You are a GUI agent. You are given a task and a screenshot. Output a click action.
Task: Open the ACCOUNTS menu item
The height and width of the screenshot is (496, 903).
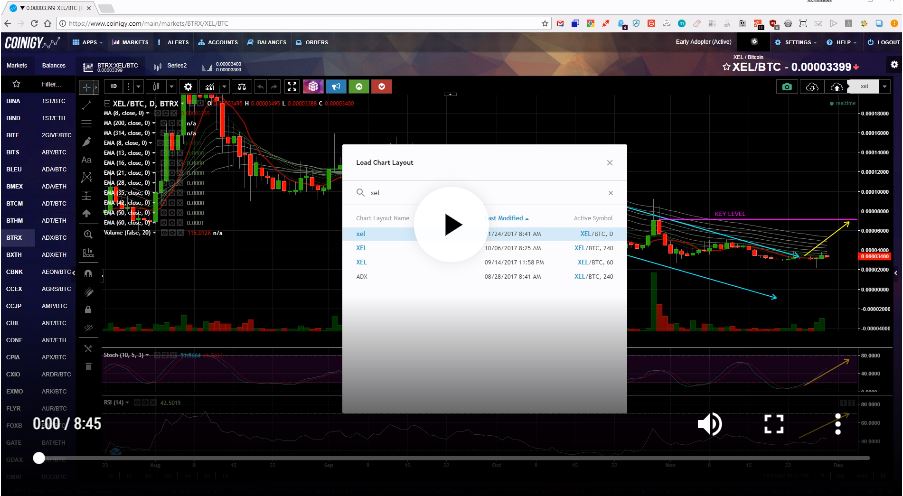(218, 42)
